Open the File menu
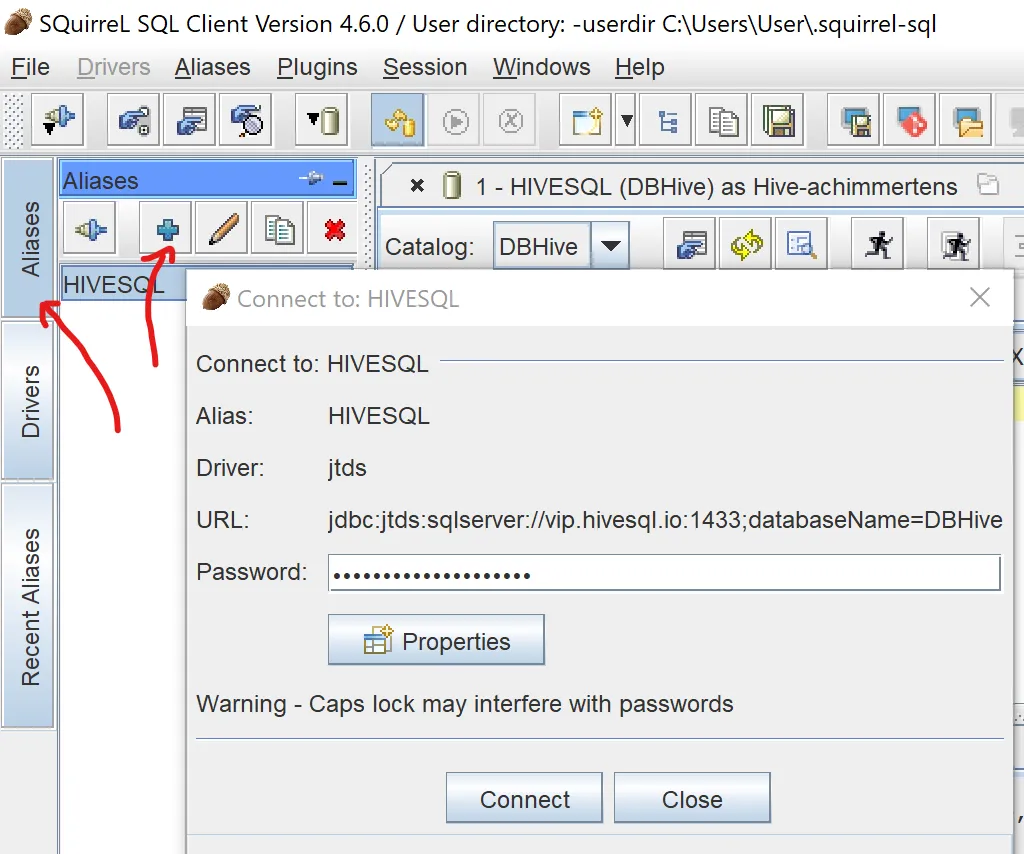1024x854 pixels. click(30, 67)
